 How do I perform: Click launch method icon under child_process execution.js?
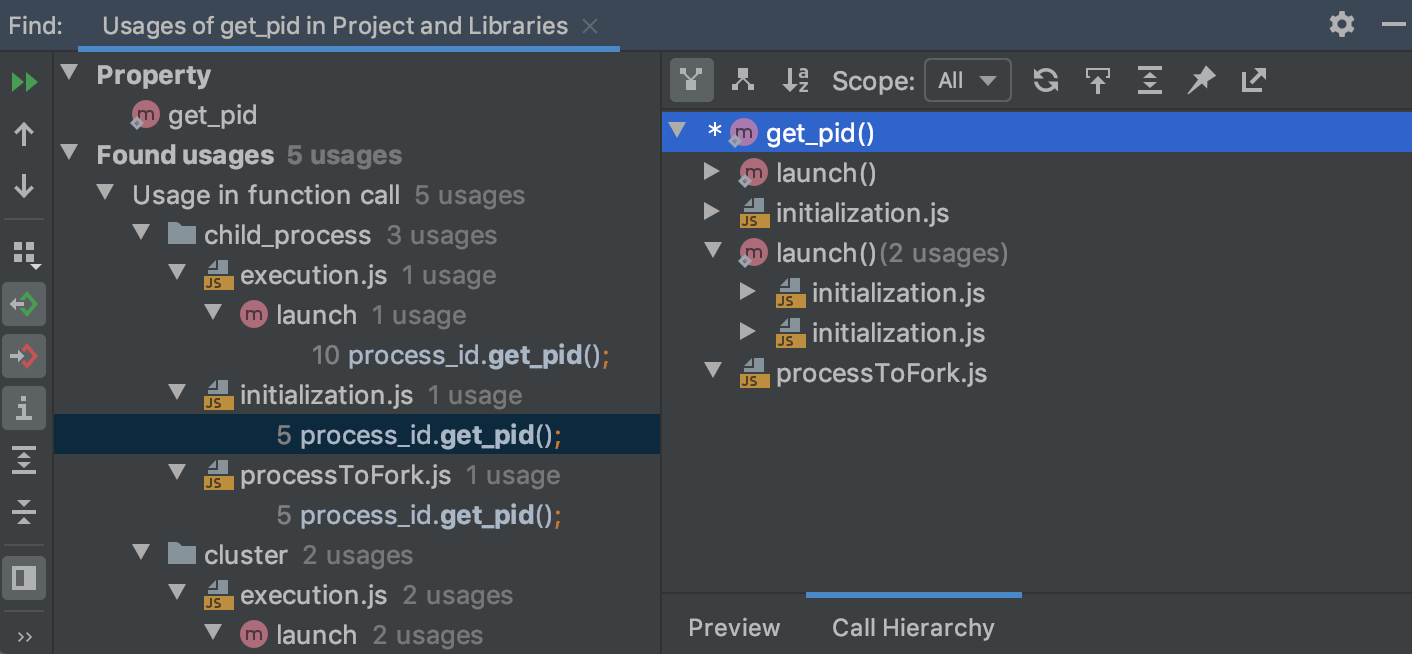pyautogui.click(x=255, y=315)
